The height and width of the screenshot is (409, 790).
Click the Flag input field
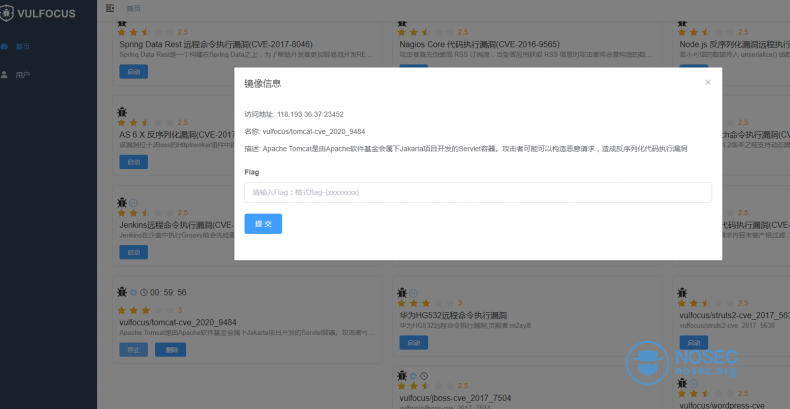(x=478, y=192)
